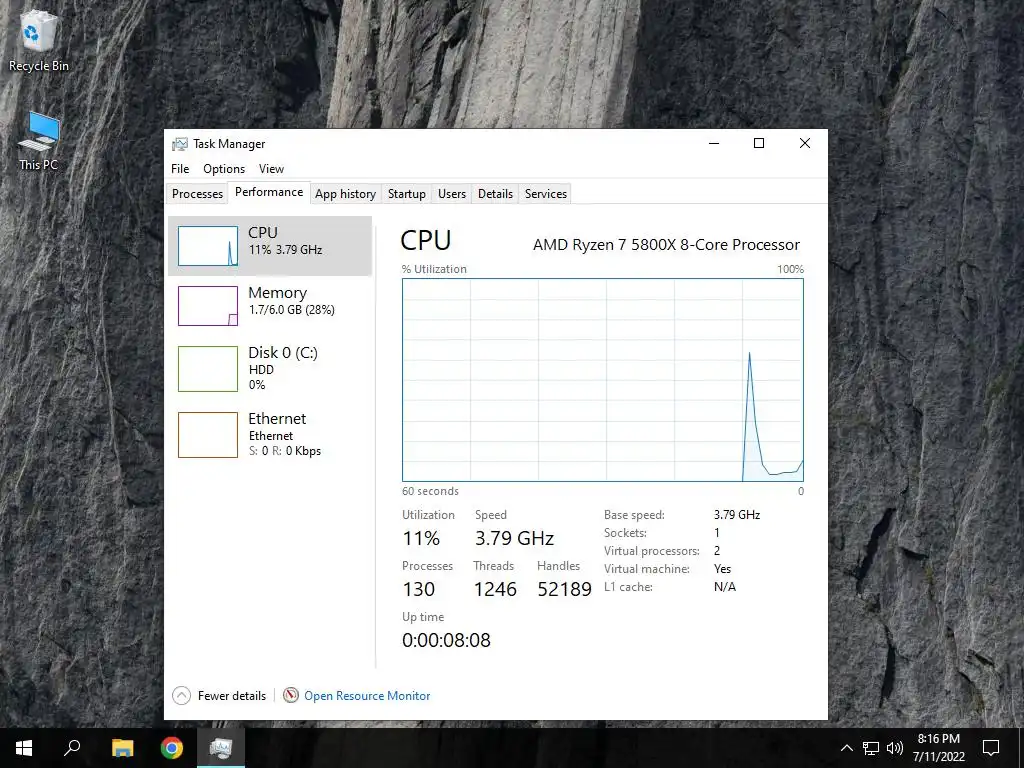Click Task Manager taskbar button
The image size is (1024, 768).
tap(221, 748)
